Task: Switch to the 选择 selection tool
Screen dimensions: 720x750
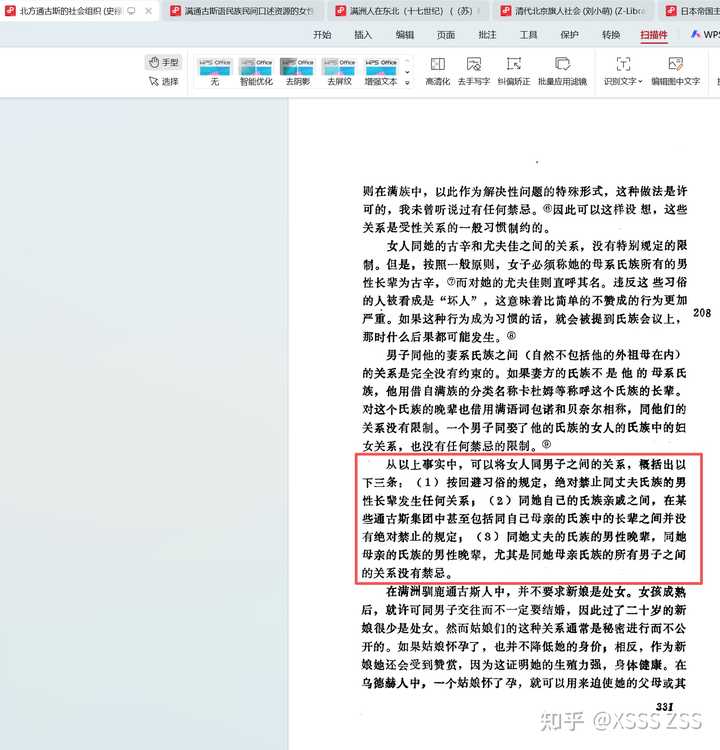Action: (163, 81)
